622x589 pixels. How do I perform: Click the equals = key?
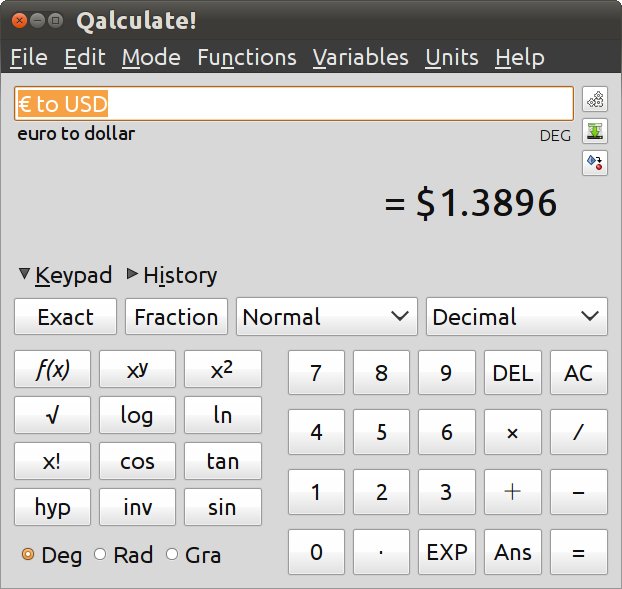(579, 552)
